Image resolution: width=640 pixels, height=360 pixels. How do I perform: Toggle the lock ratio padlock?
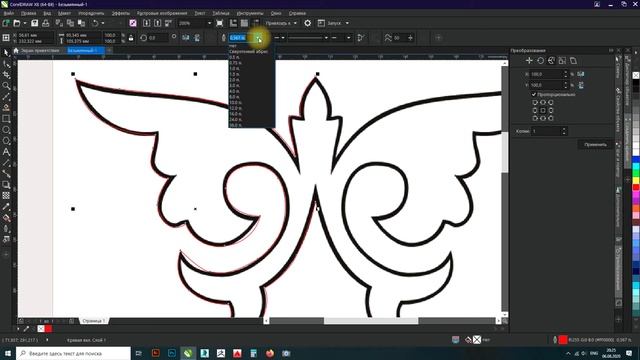tap(131, 38)
